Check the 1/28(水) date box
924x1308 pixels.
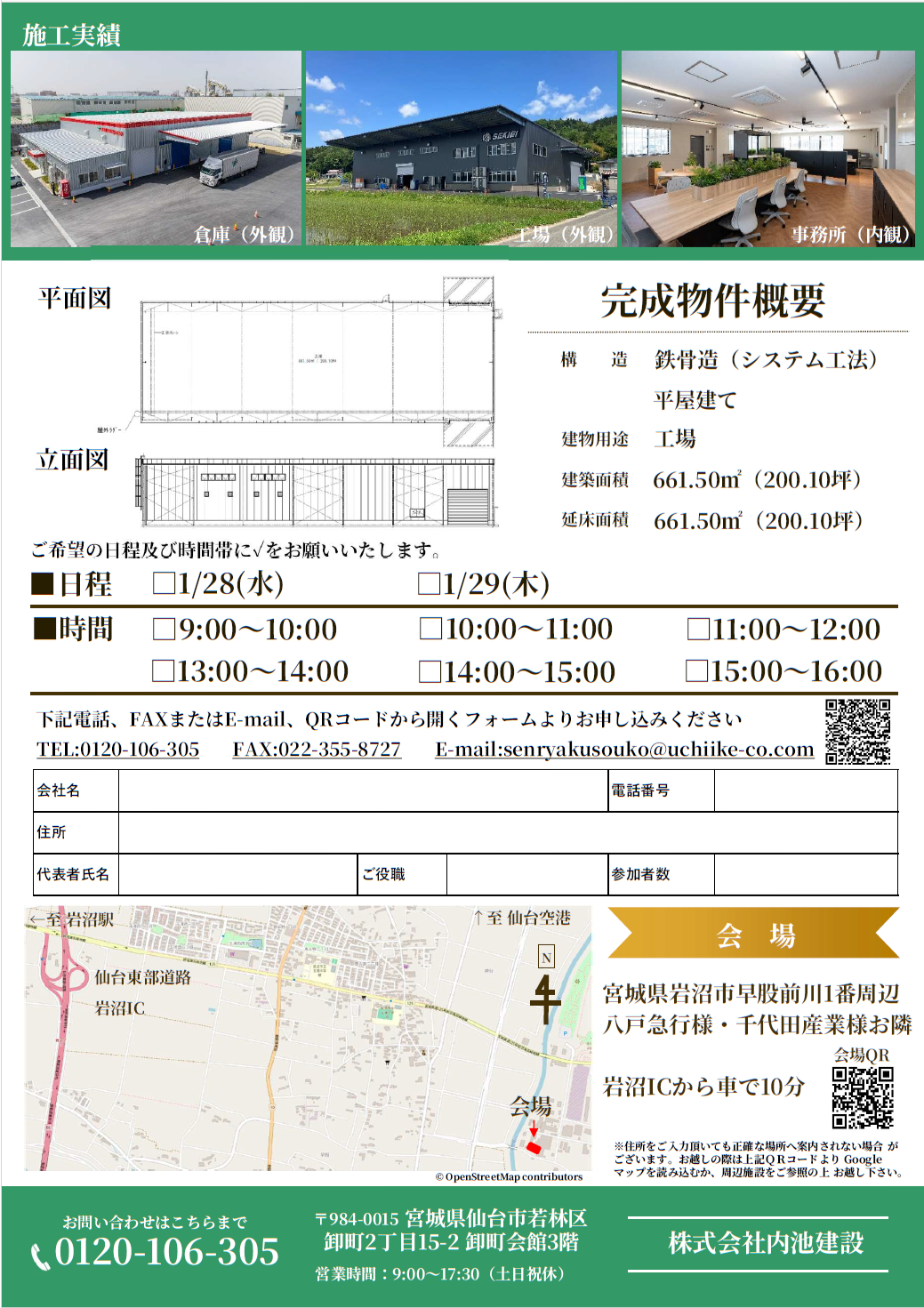[164, 583]
